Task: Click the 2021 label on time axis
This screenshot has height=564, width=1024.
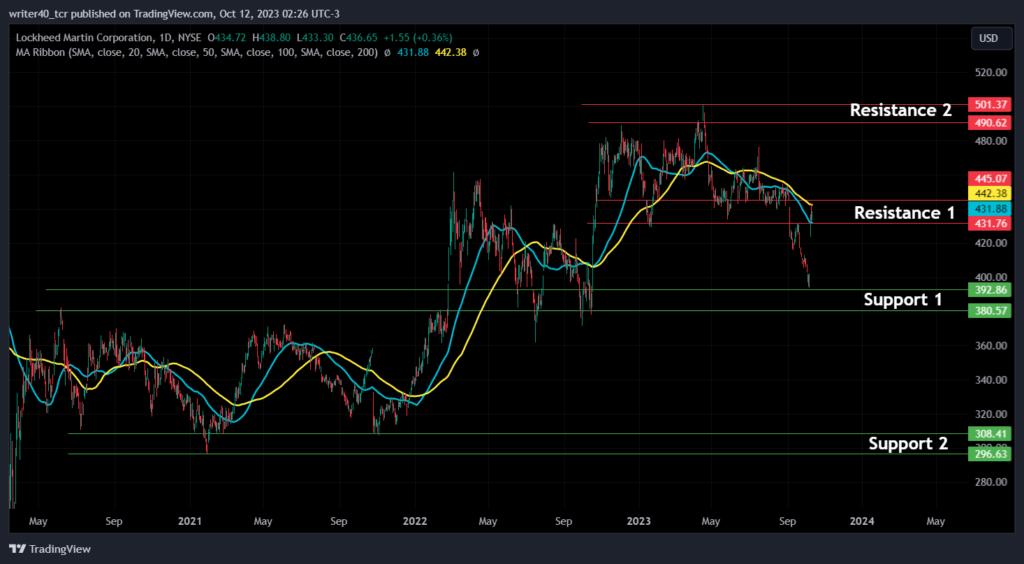Action: click(x=189, y=522)
